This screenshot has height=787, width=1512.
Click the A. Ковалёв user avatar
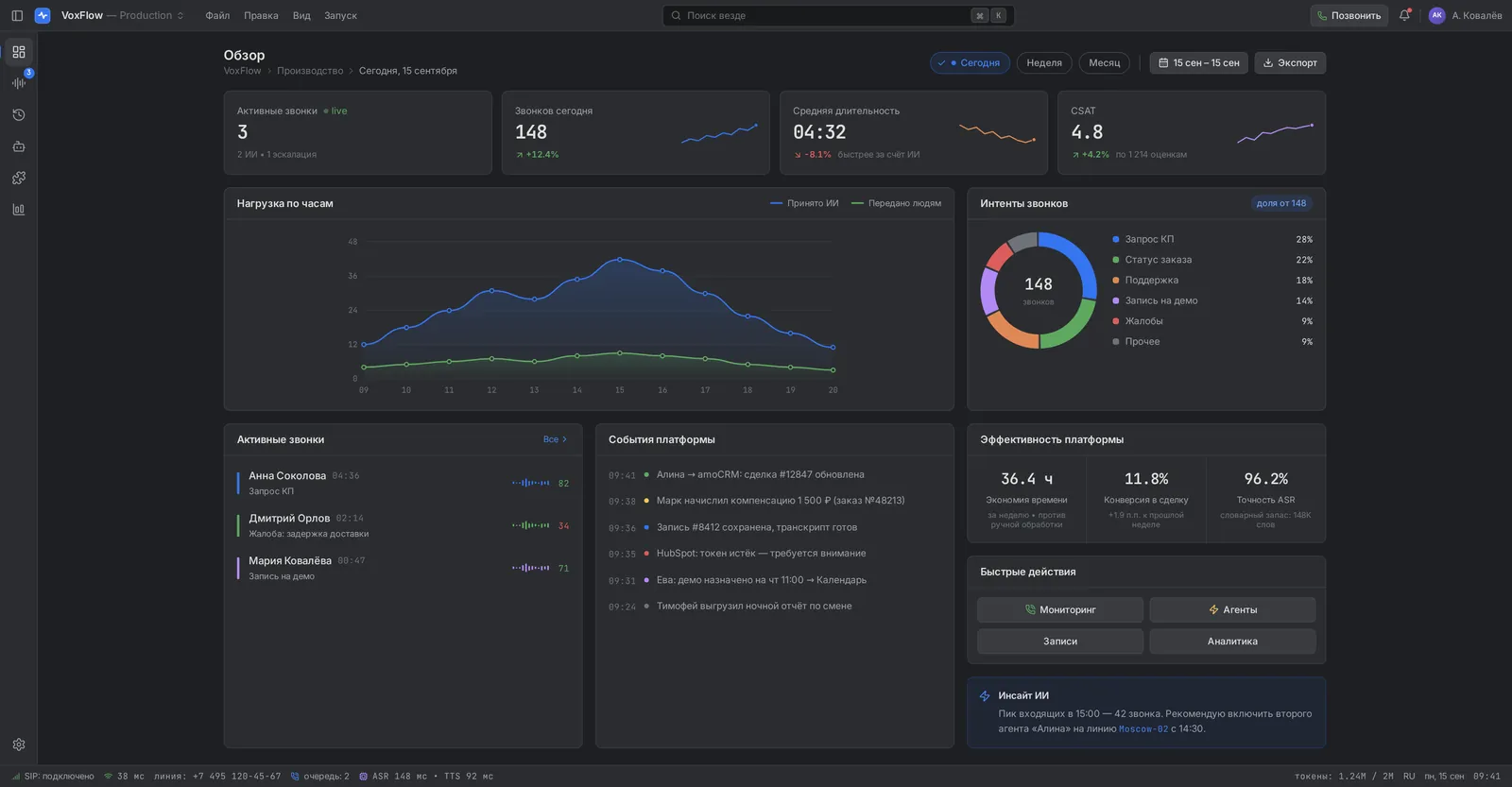[x=1436, y=15]
